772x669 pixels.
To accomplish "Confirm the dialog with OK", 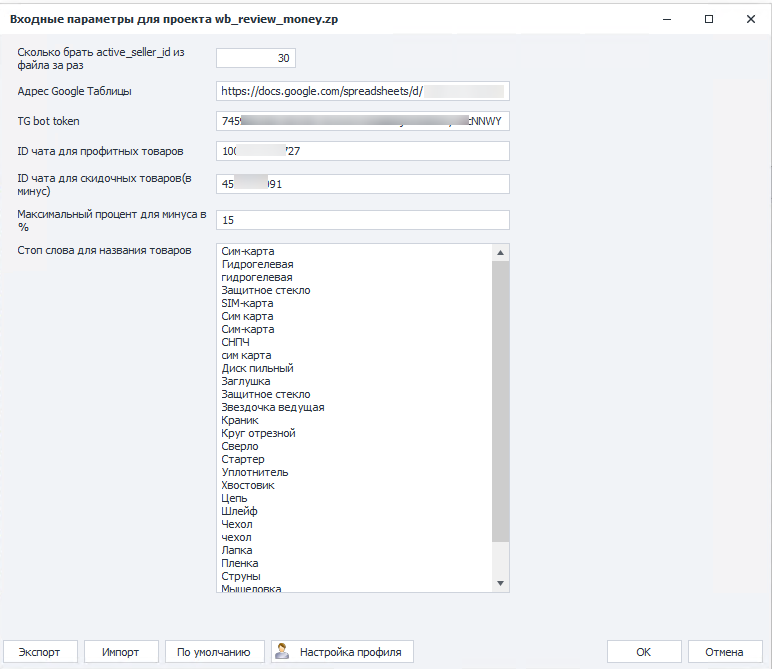I will click(x=643, y=652).
